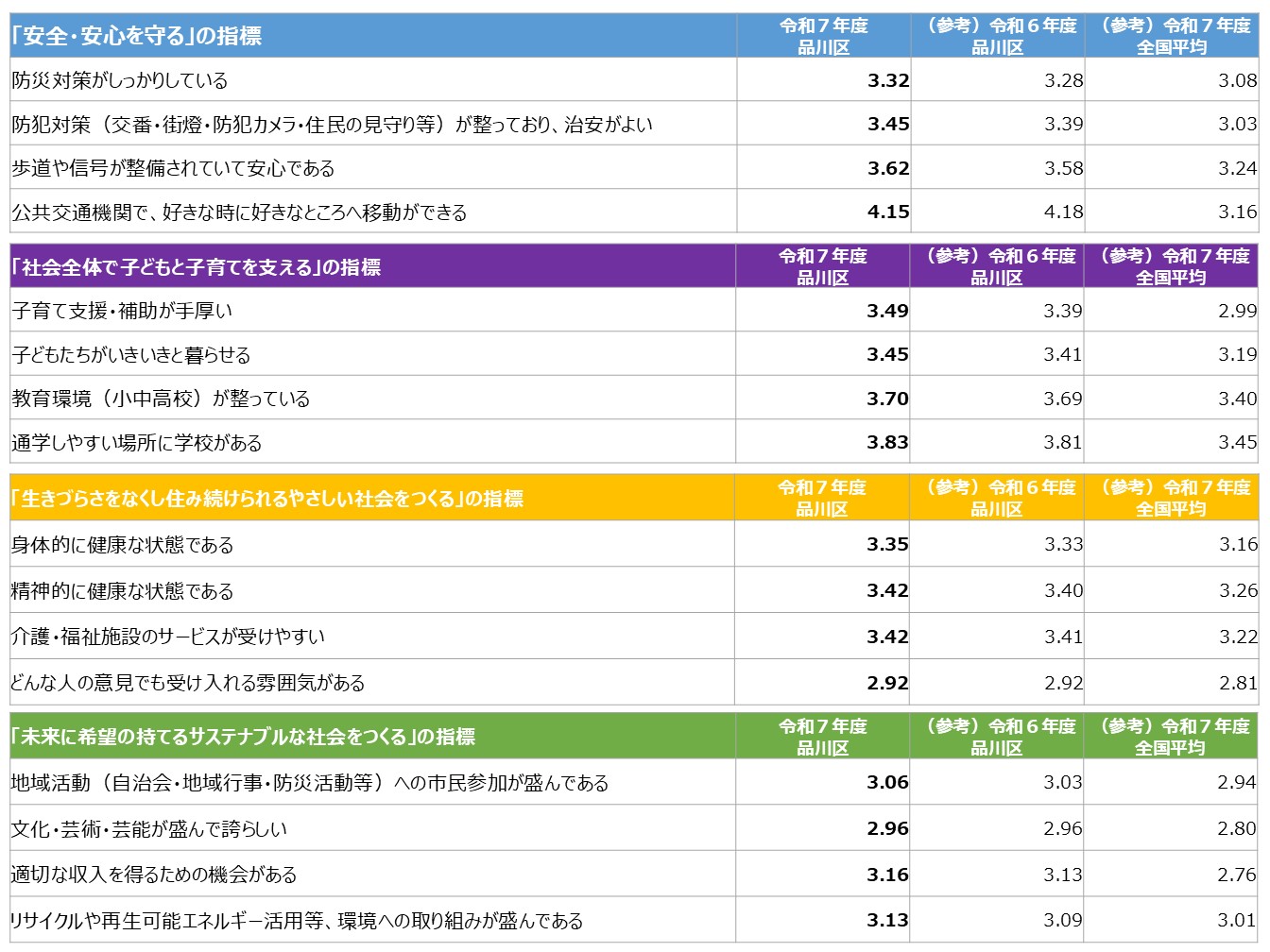Select the row label 身体的に健康な状態である
Screen dimensions: 1270x952
click(x=122, y=545)
